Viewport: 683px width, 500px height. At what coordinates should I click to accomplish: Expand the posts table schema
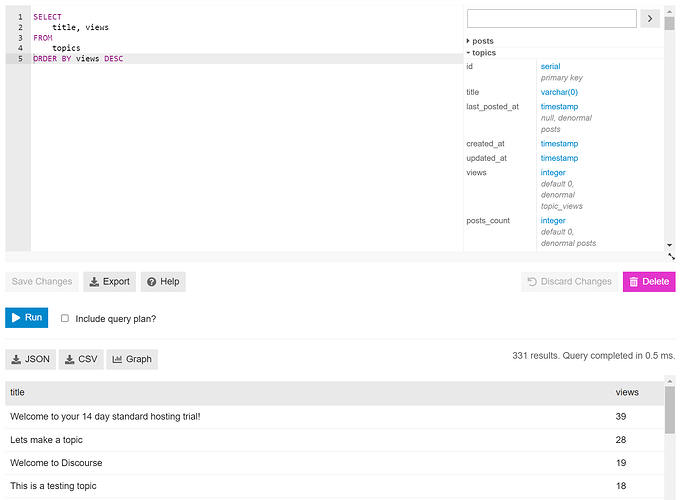coord(480,41)
